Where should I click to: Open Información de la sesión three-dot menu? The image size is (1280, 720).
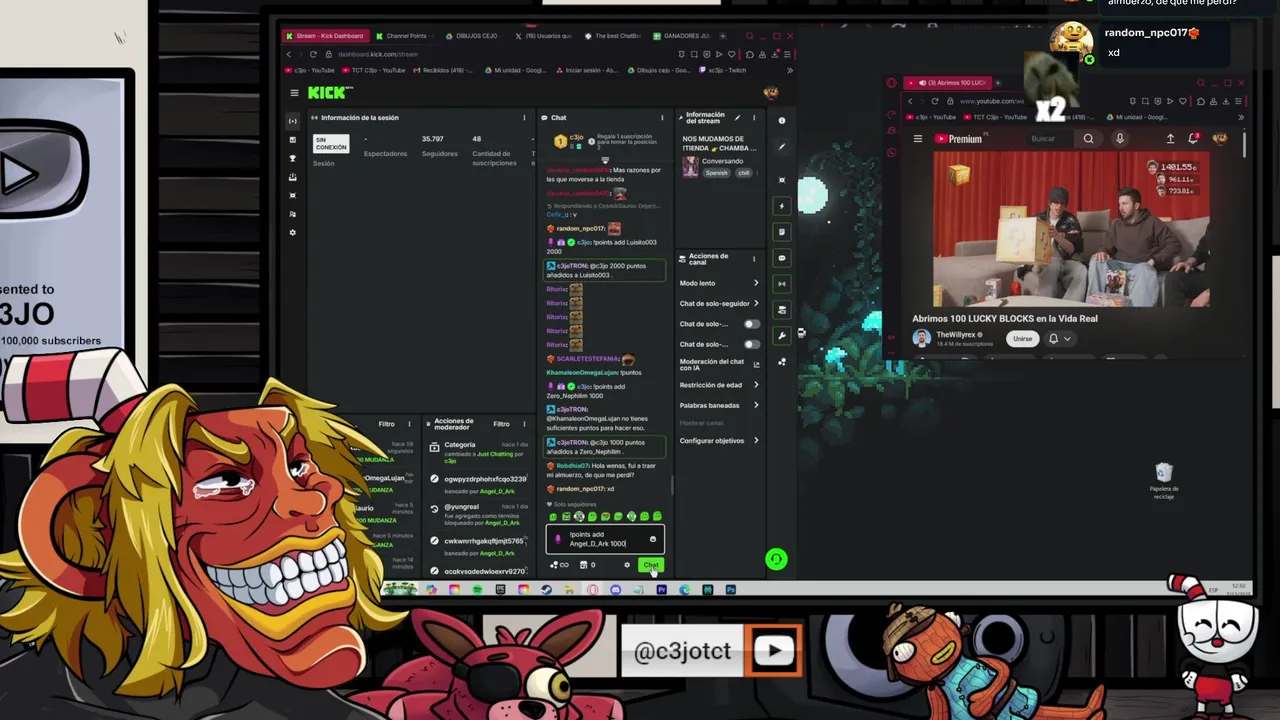click(523, 118)
